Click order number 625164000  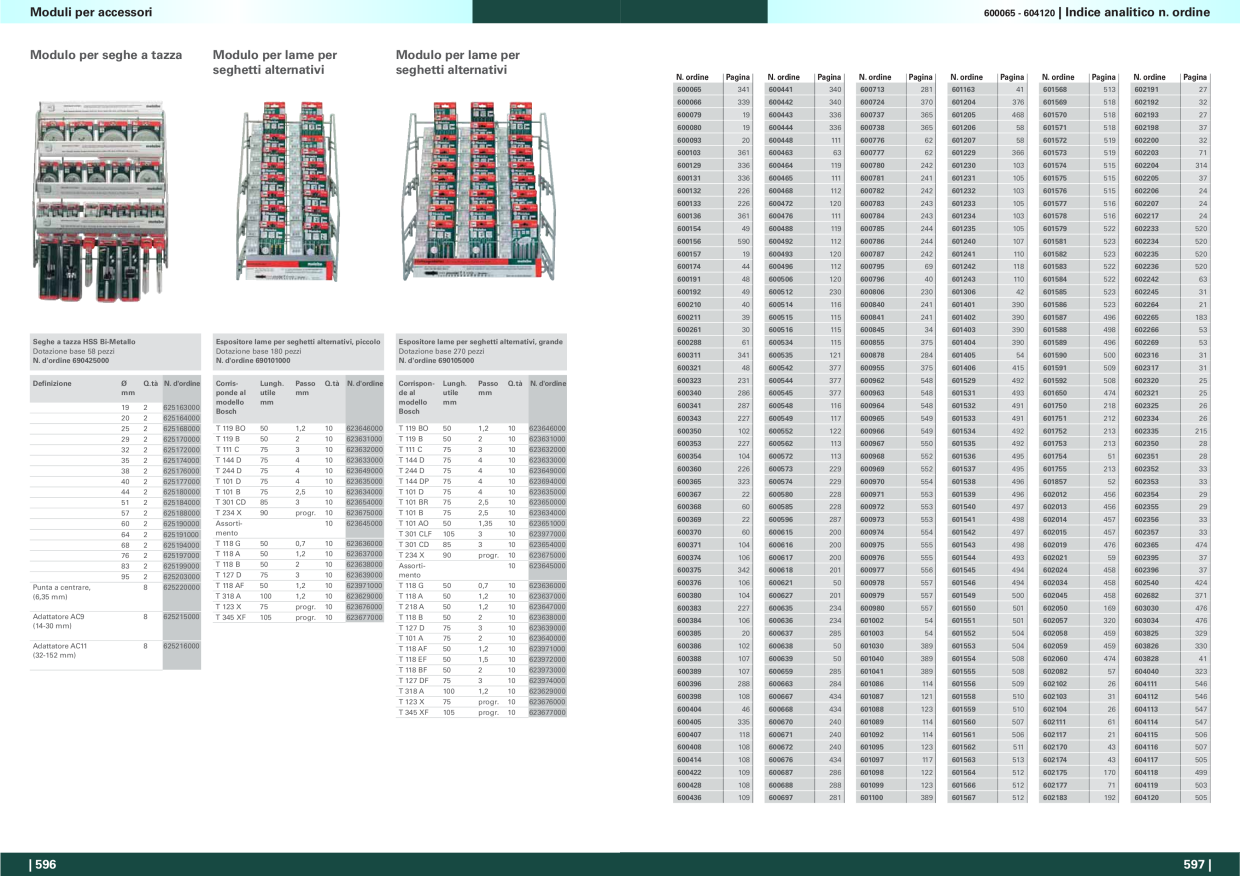click(x=182, y=418)
